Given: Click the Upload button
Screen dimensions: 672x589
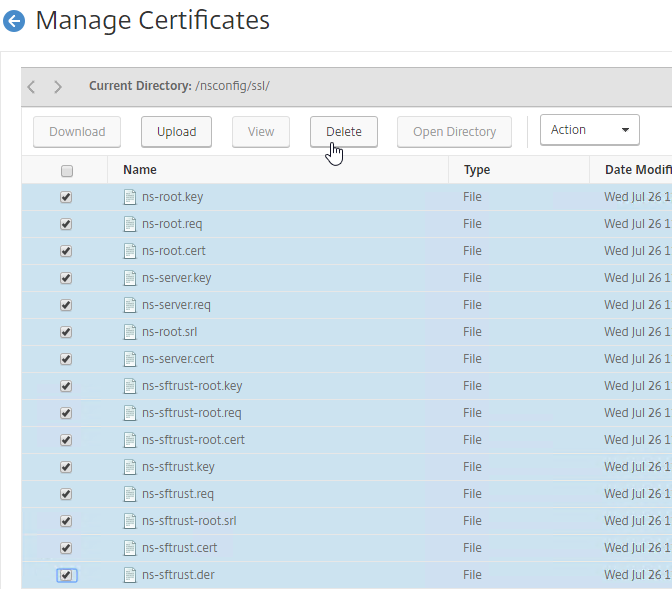Looking at the screenshot, I should coord(176,132).
